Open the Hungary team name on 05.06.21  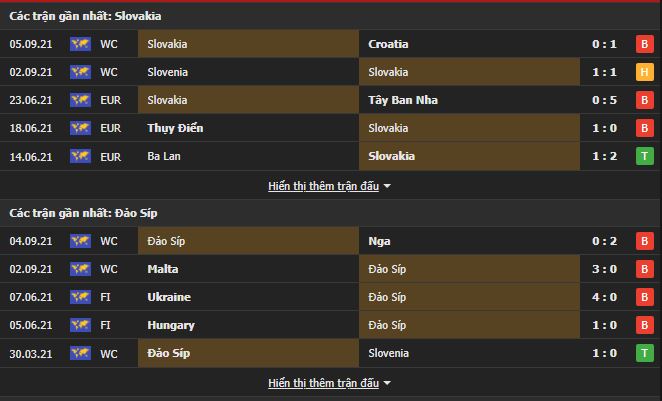170,325
